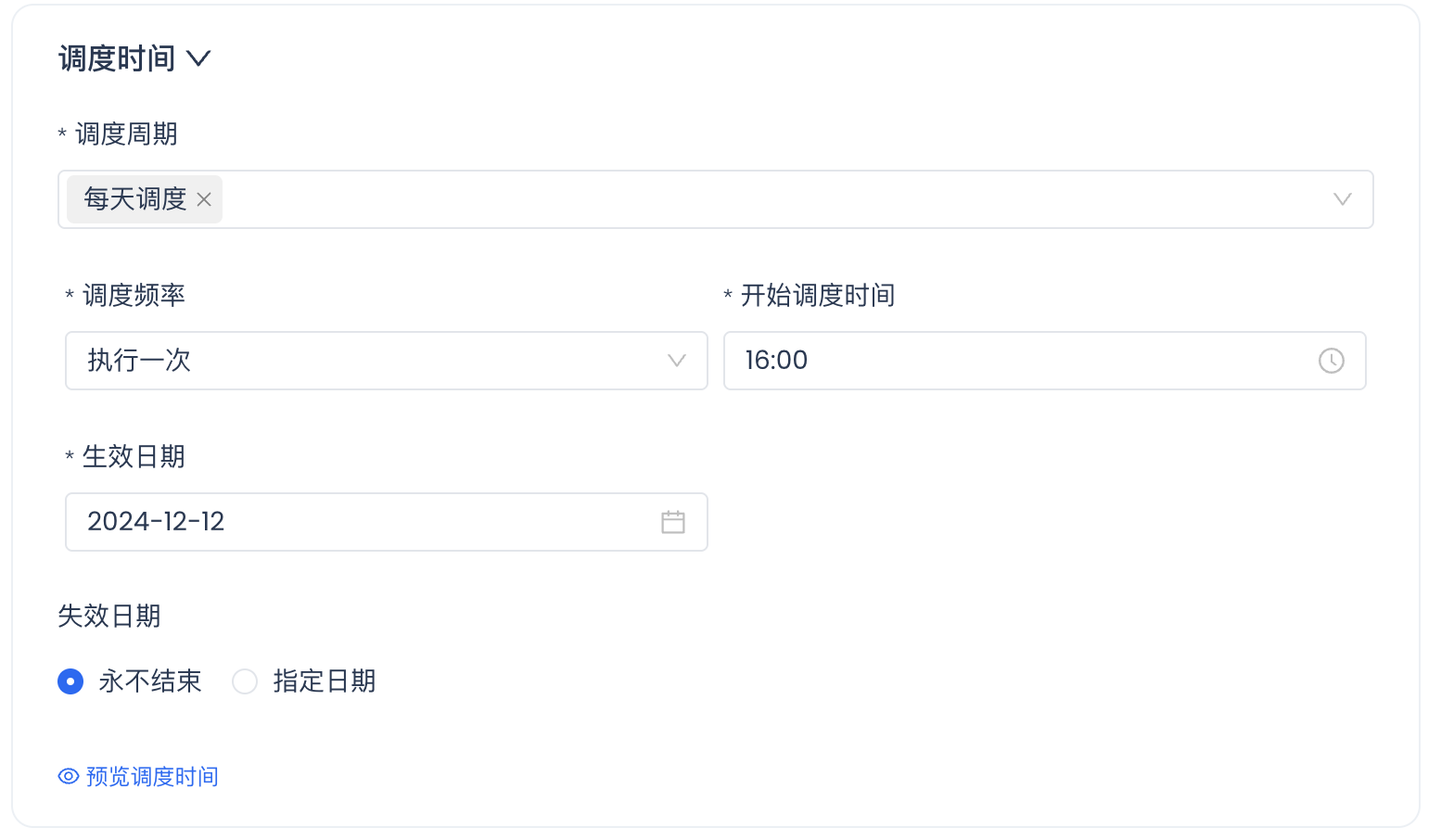Open the calendar icon for 生效日期
The image size is (1441, 840).
coord(673,522)
